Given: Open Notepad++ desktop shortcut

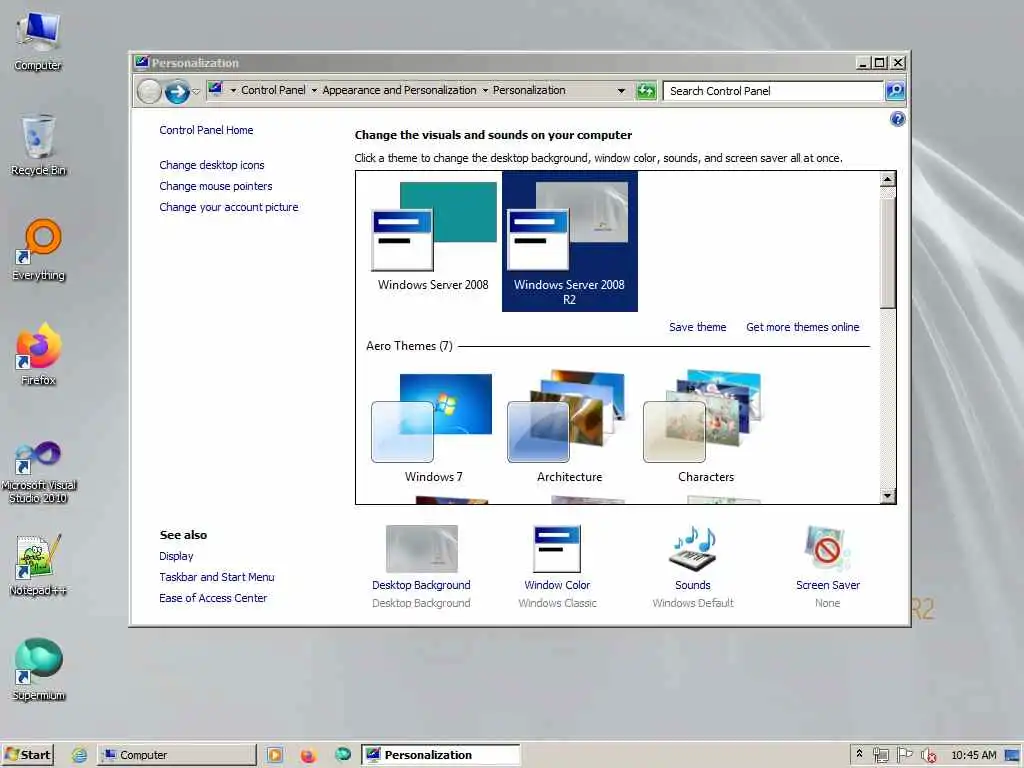Looking at the screenshot, I should pos(38,566).
